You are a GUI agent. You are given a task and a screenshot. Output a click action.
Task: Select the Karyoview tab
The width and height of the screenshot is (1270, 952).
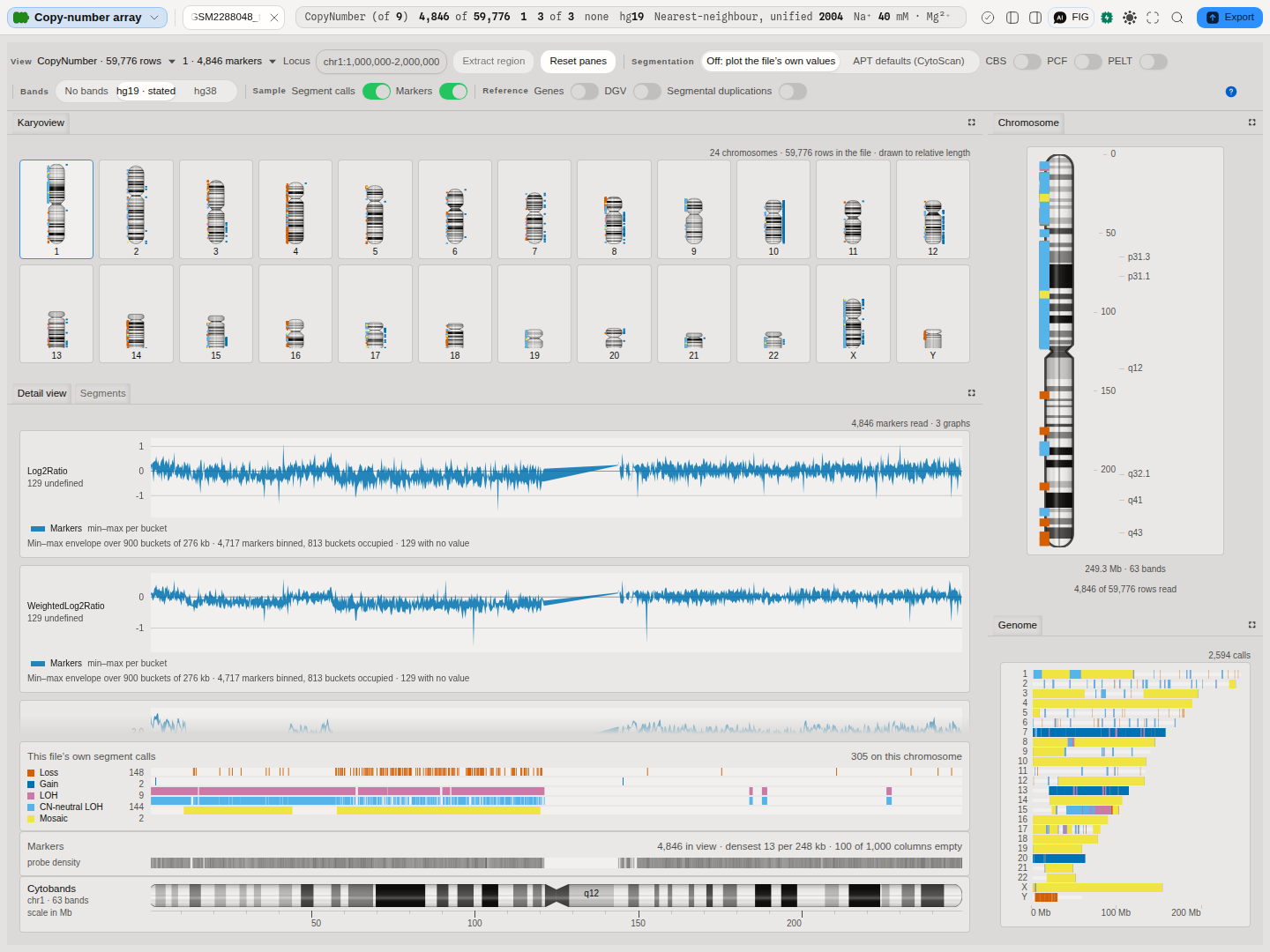41,123
